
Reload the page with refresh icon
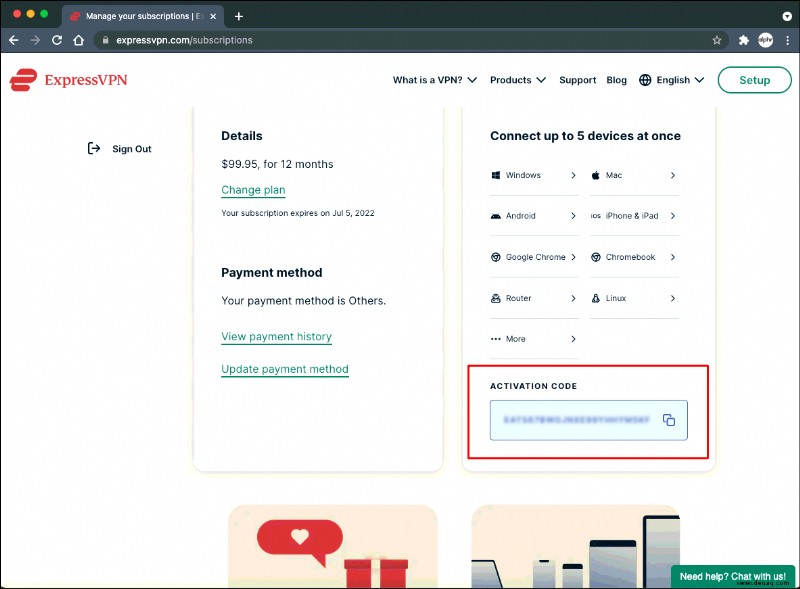click(x=57, y=40)
